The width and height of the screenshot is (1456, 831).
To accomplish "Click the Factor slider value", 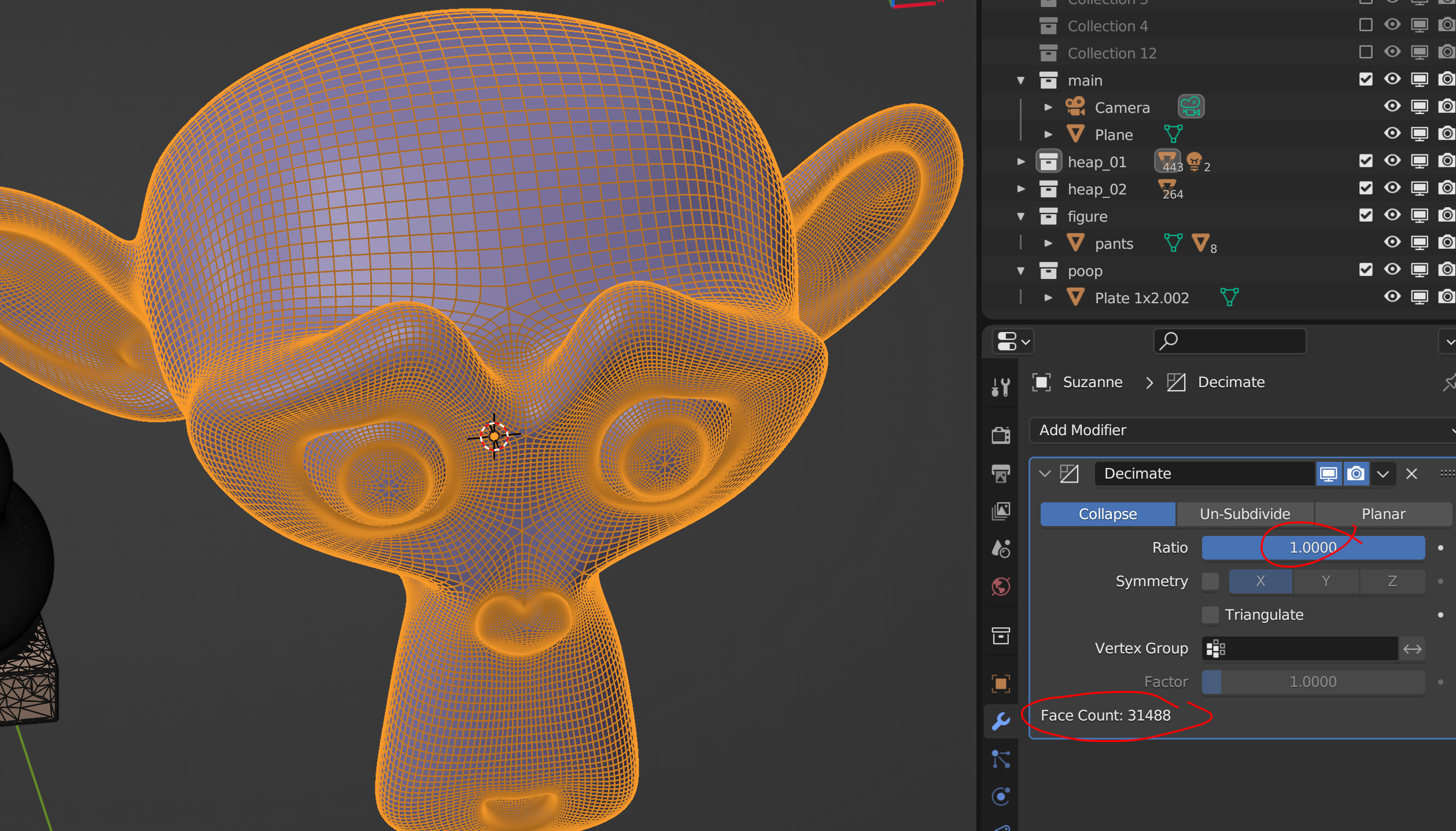I will (x=1313, y=682).
